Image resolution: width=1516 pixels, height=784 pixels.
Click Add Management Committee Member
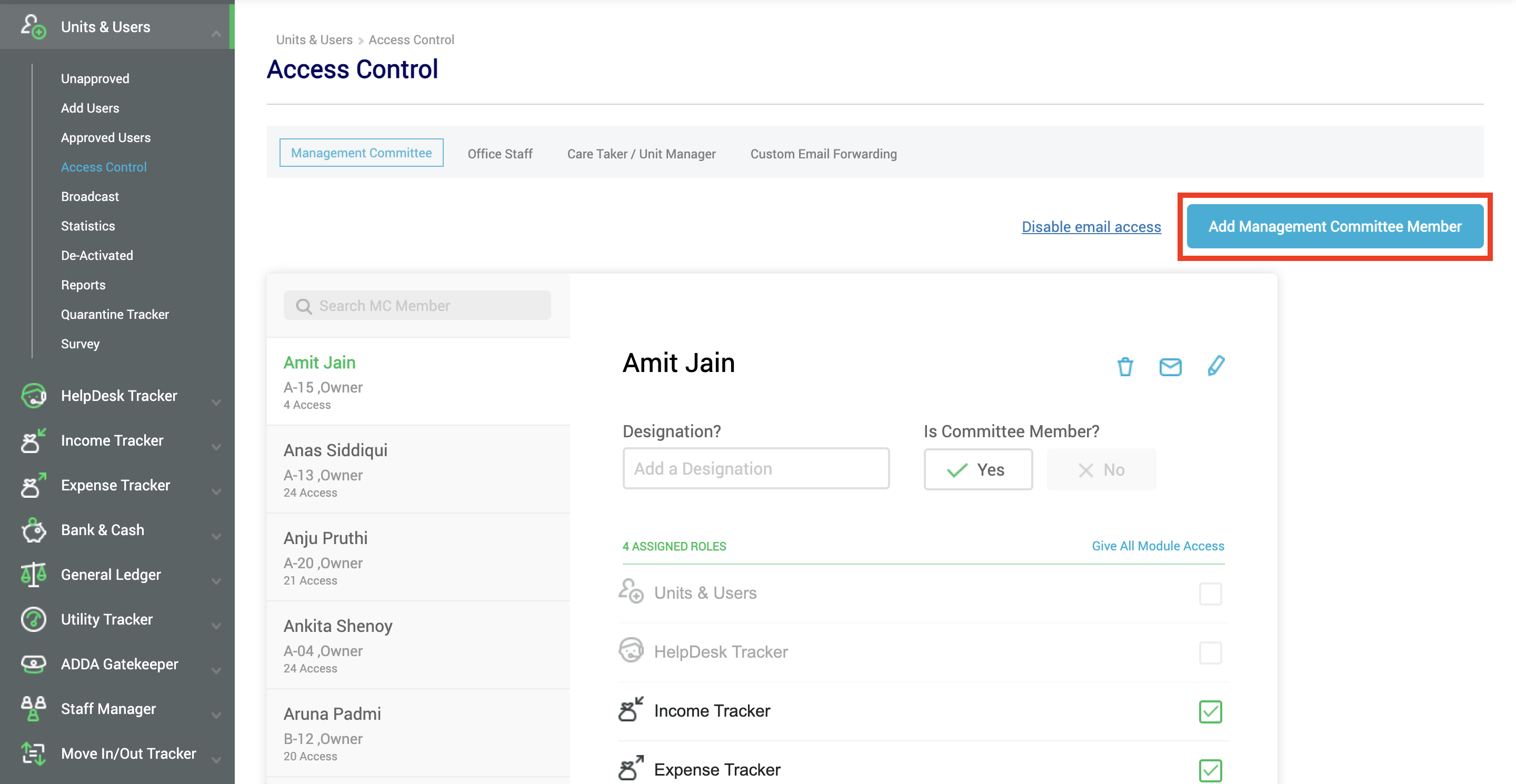[1335, 226]
